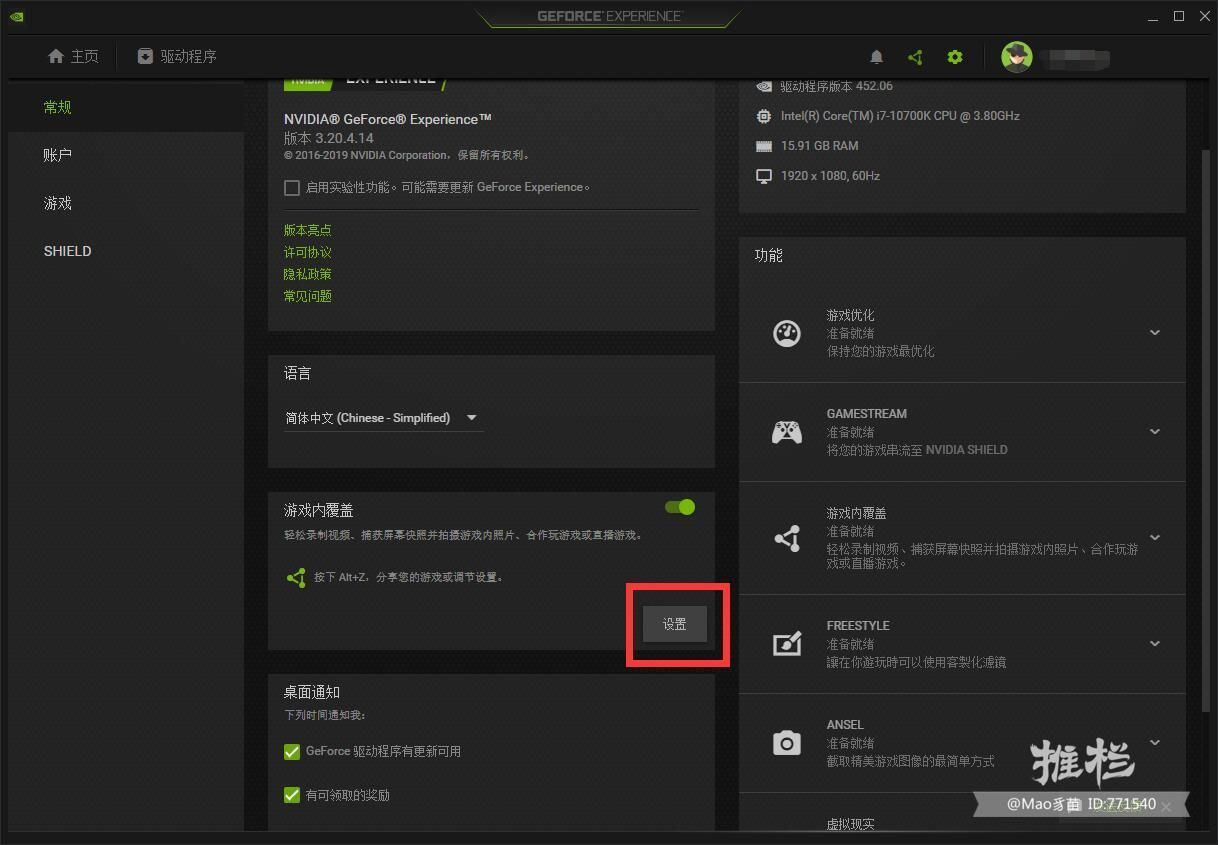Uncheck GeForce 驱动程序有更新可用
This screenshot has width=1218, height=845.
[x=291, y=751]
